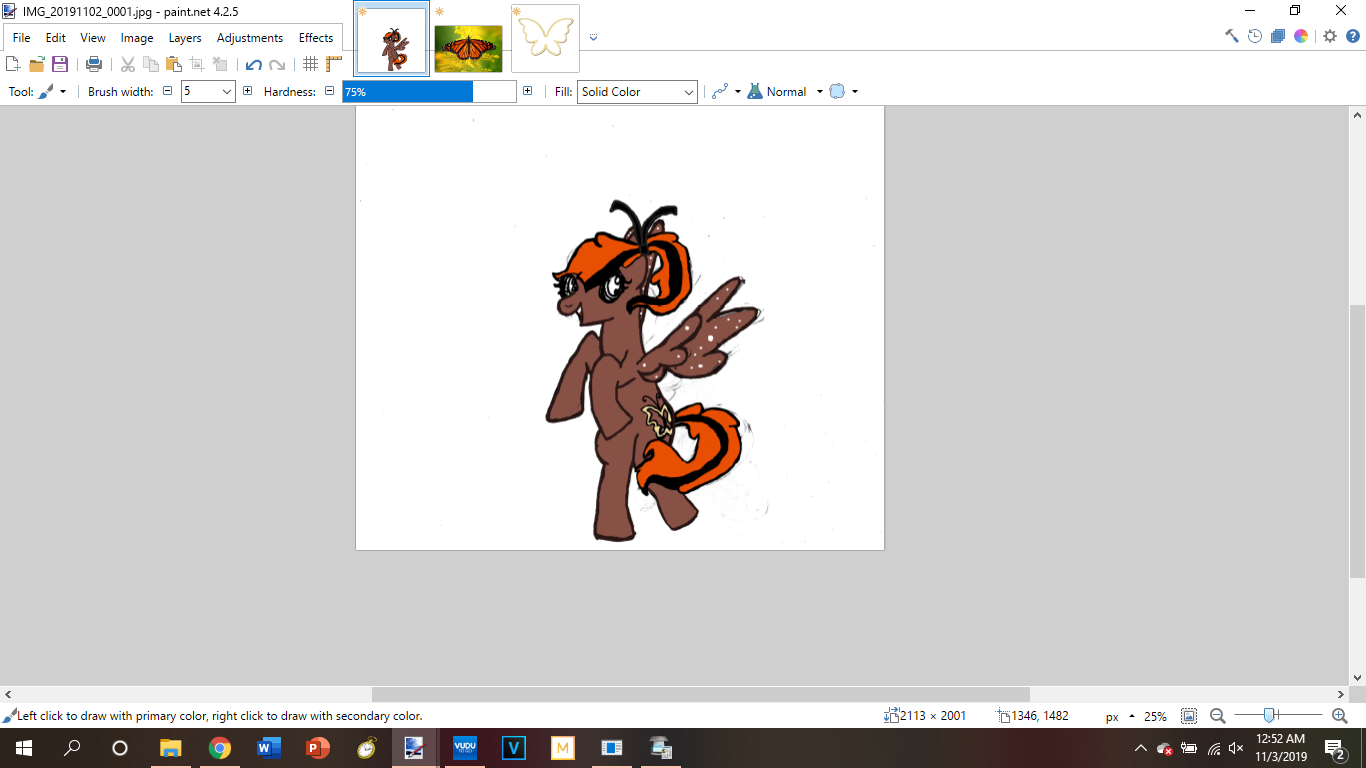The image size is (1366, 768).
Task: Toggle the pixel grid display
Action: tap(310, 64)
